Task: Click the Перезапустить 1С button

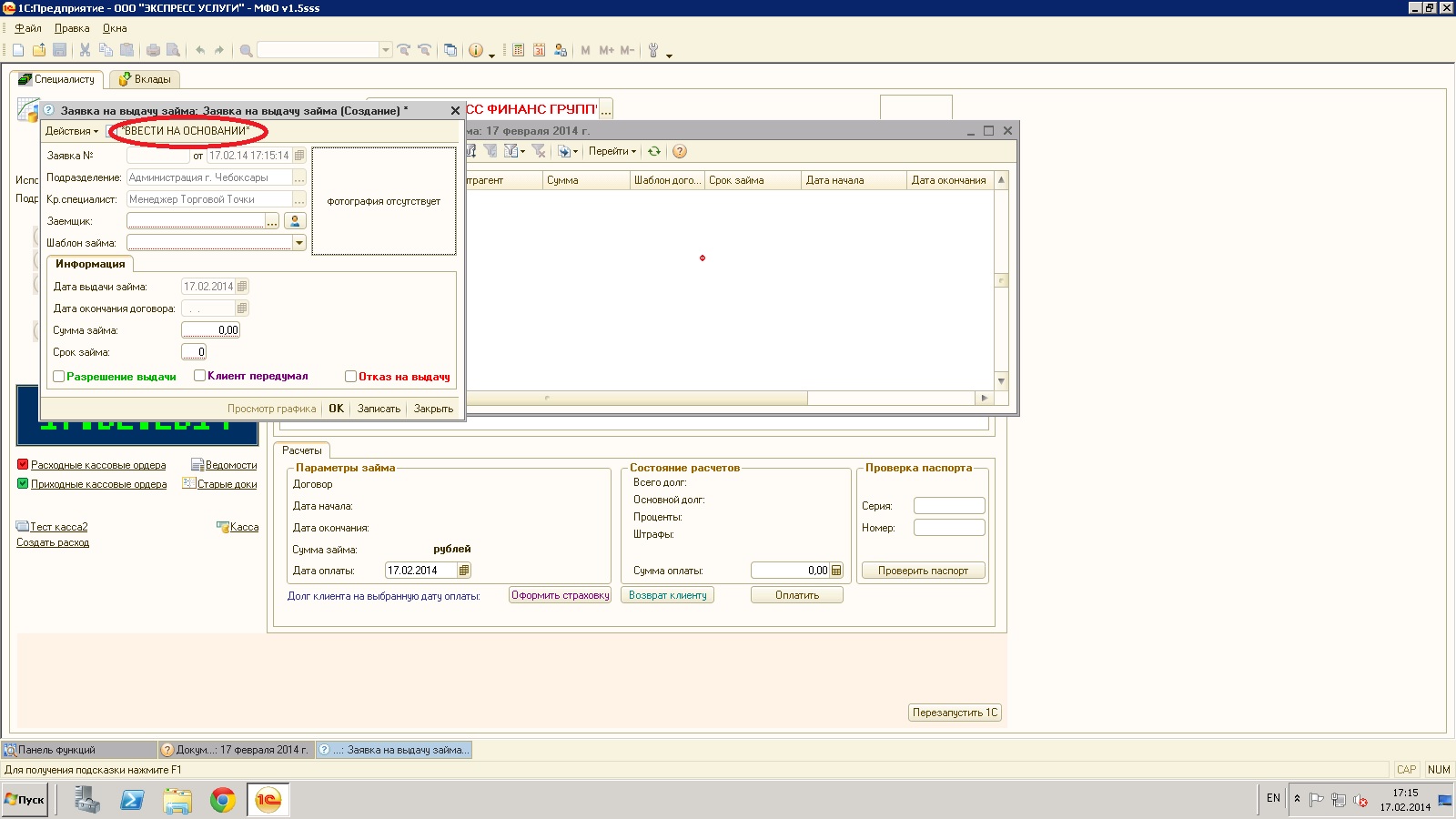Action: pyautogui.click(x=955, y=713)
